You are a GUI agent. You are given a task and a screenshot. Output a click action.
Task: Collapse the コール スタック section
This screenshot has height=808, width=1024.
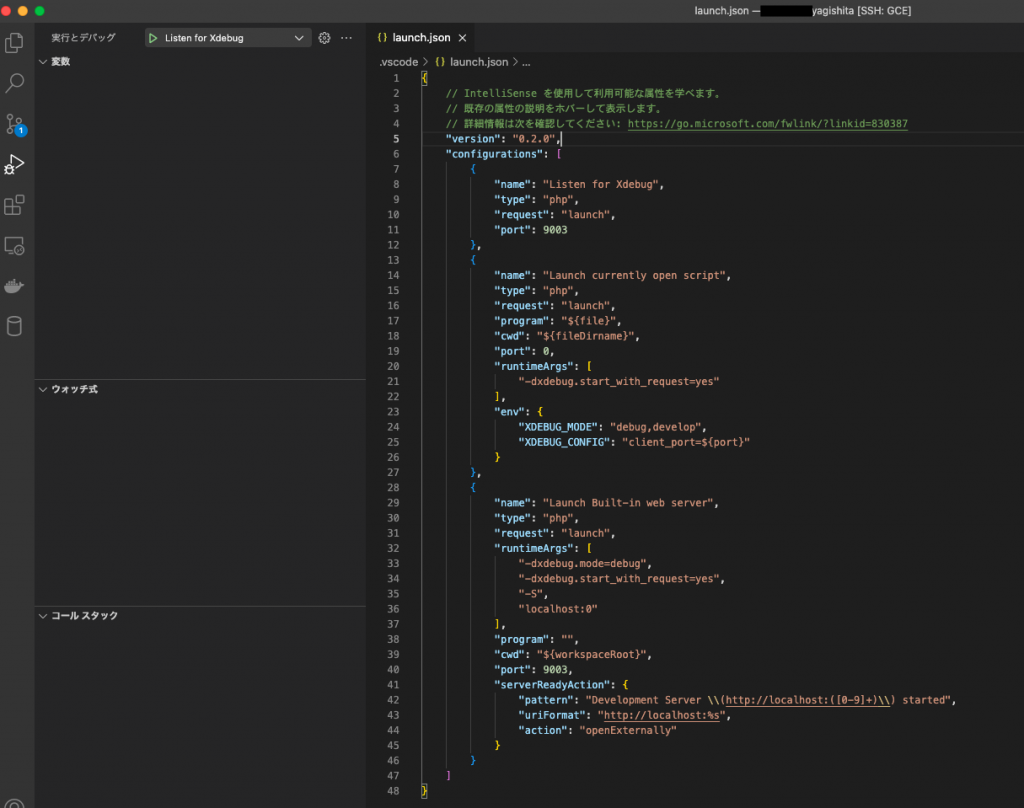coord(84,616)
